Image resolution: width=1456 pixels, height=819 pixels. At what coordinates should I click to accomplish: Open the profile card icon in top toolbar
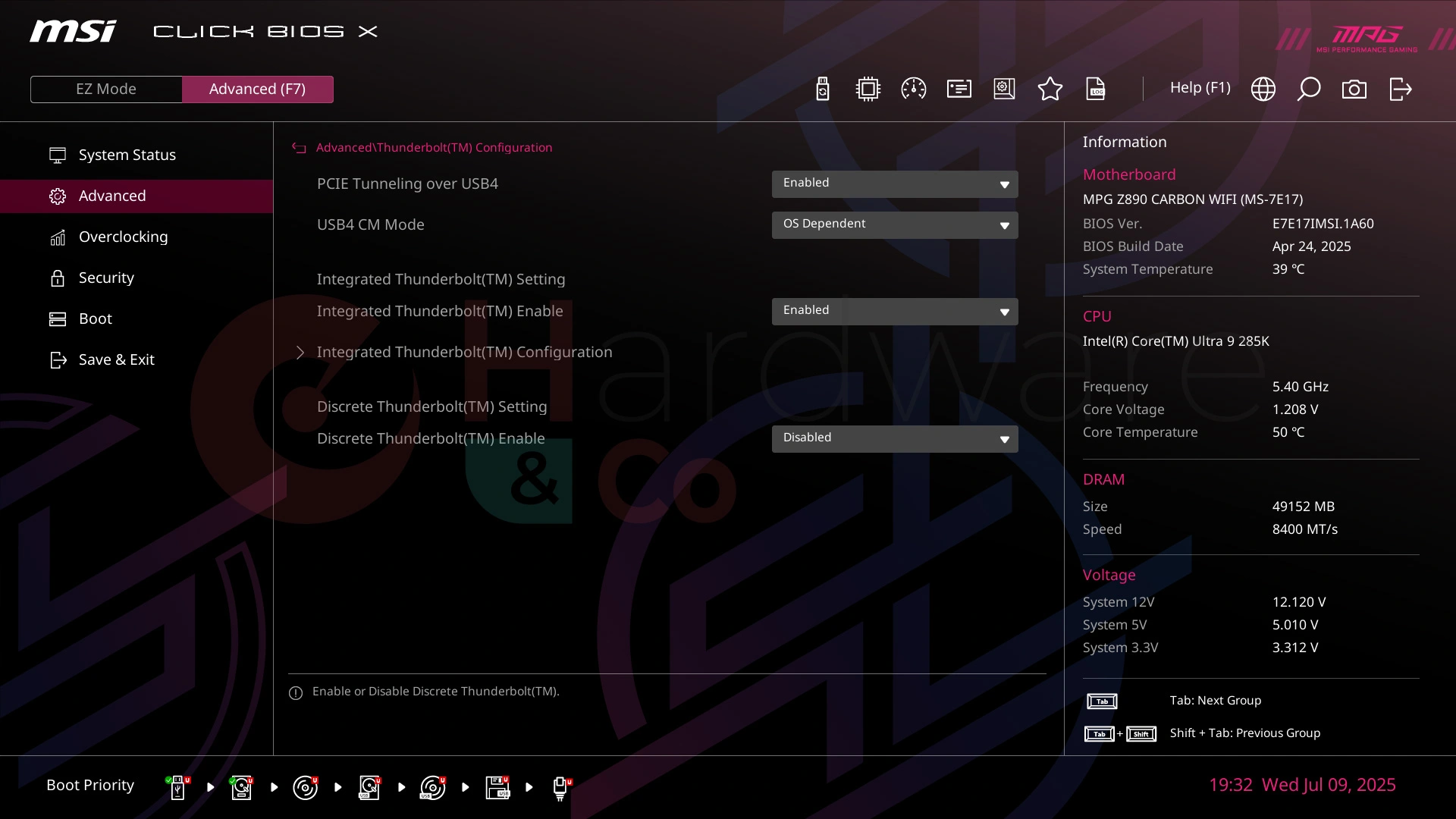coord(959,89)
